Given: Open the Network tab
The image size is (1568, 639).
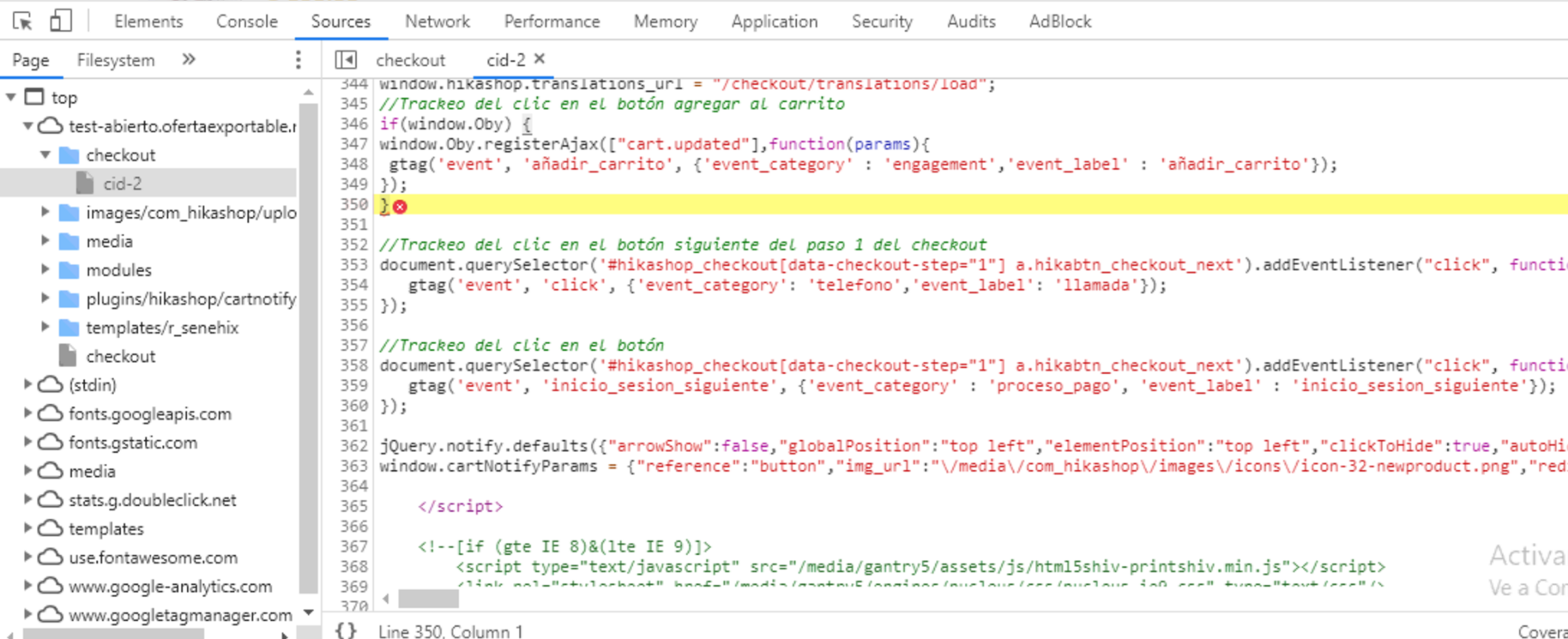Looking at the screenshot, I should click(438, 21).
